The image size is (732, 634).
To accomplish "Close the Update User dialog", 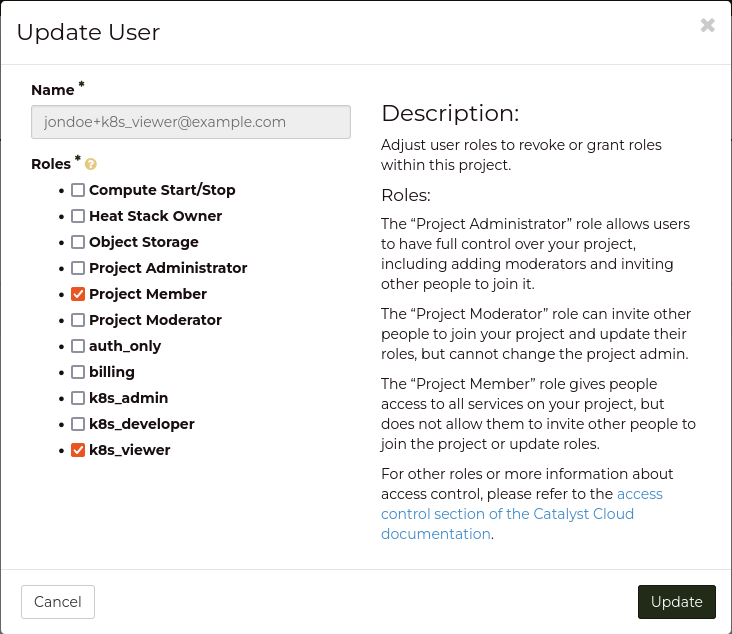I will click(707, 26).
